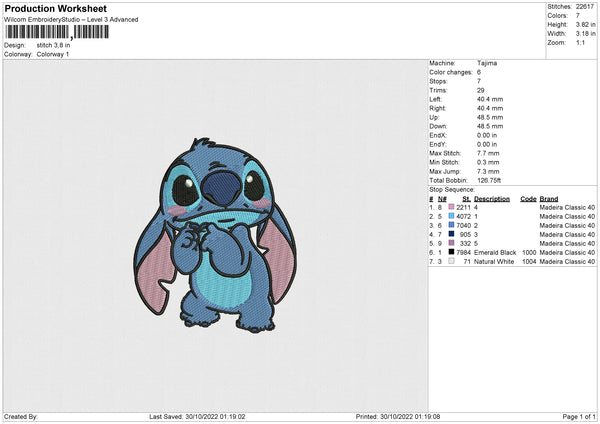Click the Last Saved timestamp in footer
Image resolution: width=600 pixels, height=424 pixels.
[x=191, y=416]
